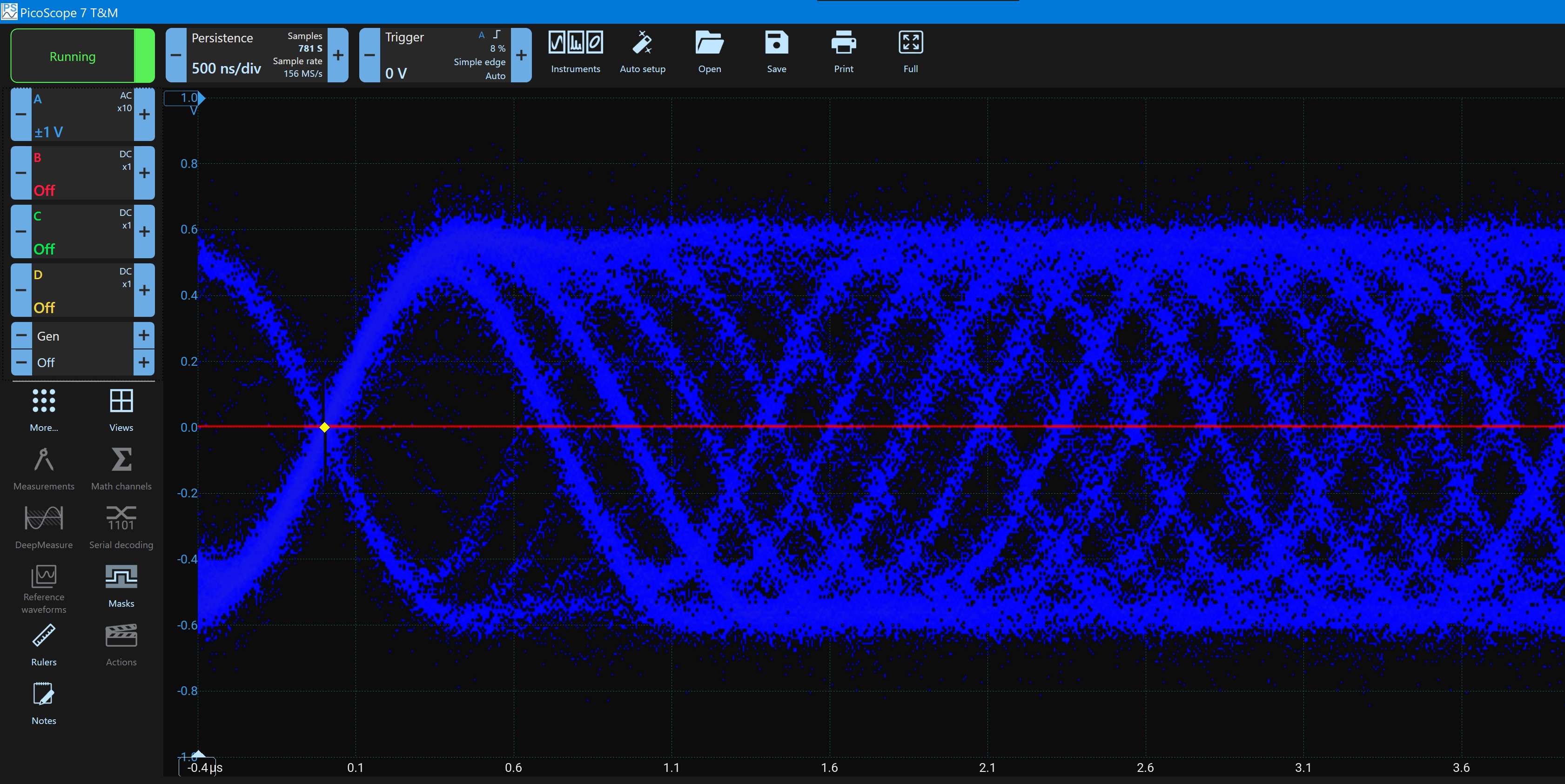The height and width of the screenshot is (784, 1565).
Task: Stop the running capture
Action: click(x=72, y=55)
